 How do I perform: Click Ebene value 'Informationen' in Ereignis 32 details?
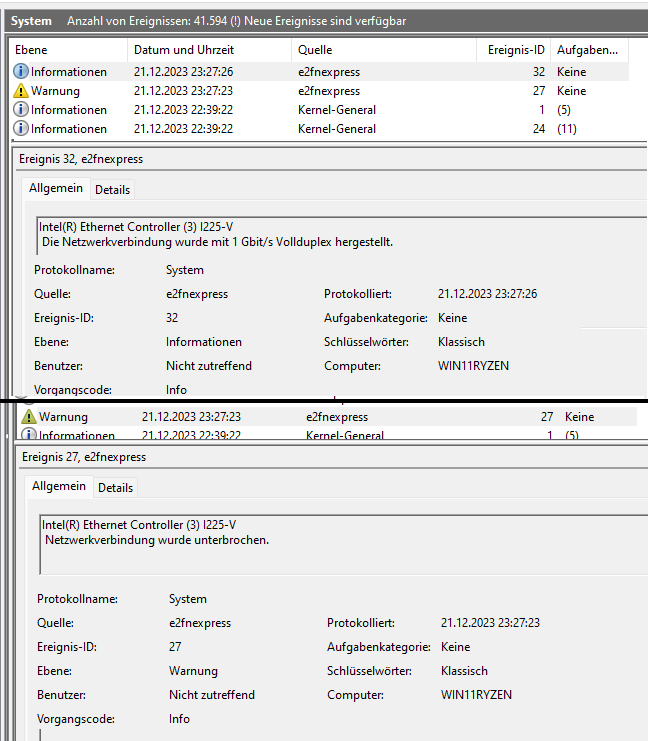click(x=204, y=342)
